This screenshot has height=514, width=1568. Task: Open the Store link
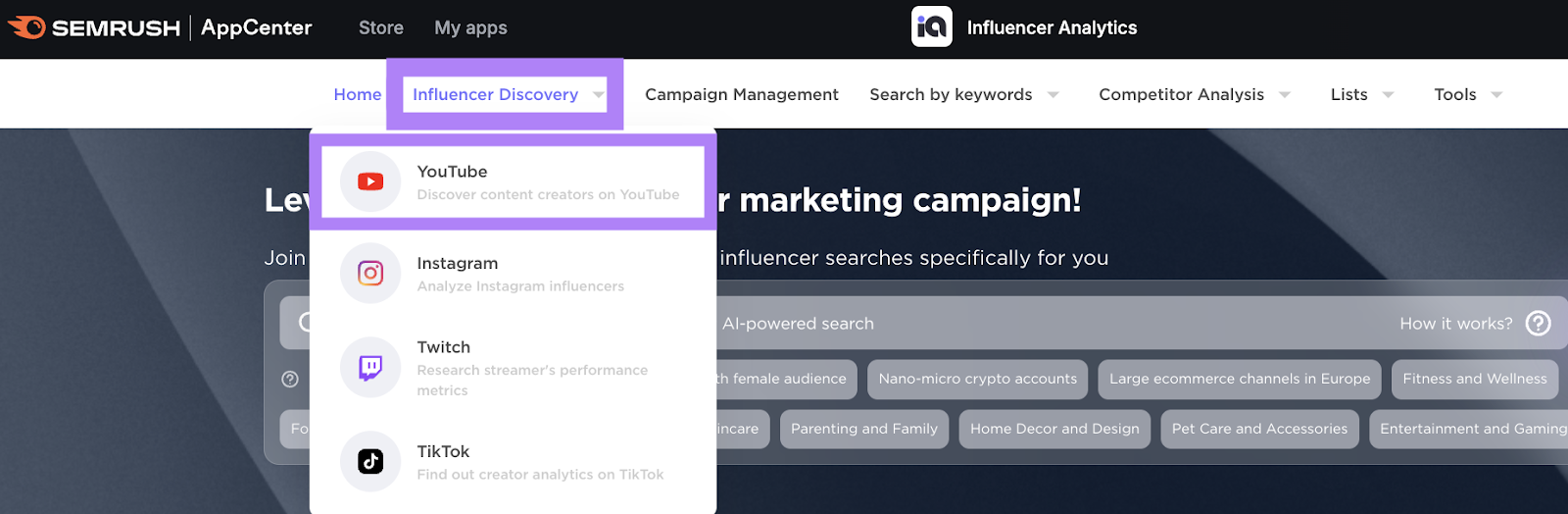[x=380, y=28]
